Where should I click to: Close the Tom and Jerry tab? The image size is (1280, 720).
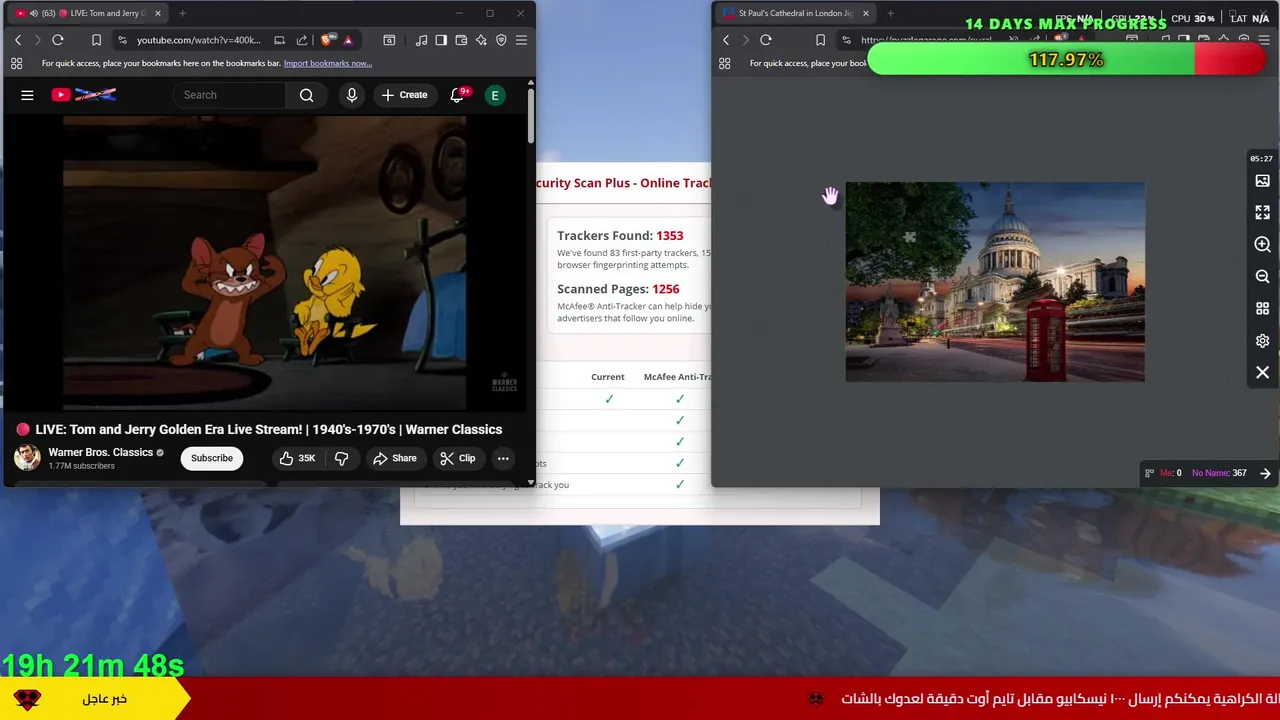158,13
